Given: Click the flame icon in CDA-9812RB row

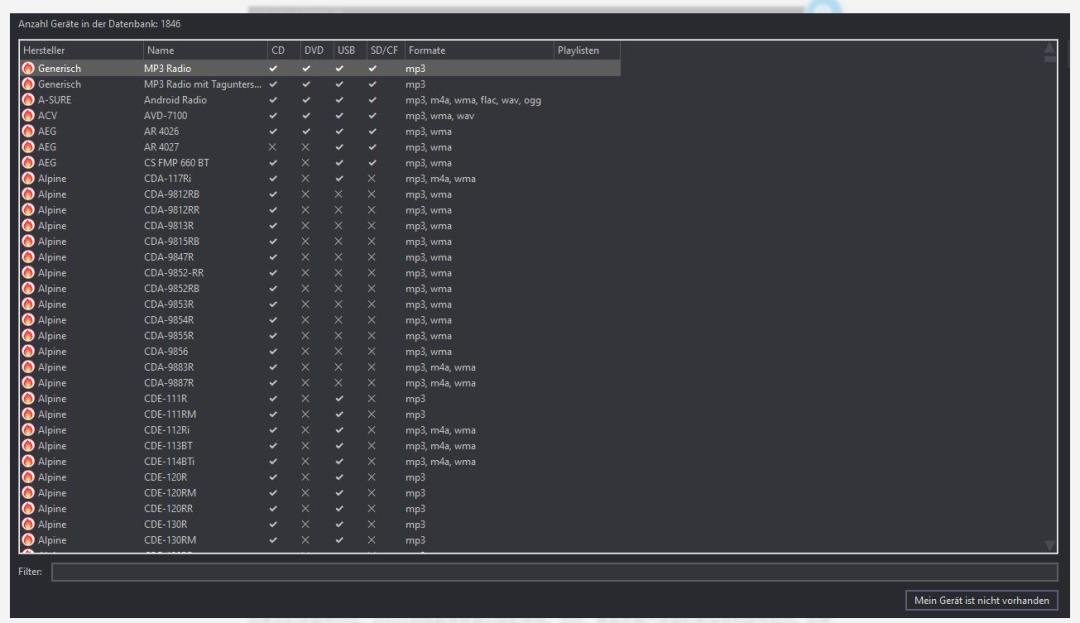Looking at the screenshot, I should [28, 194].
